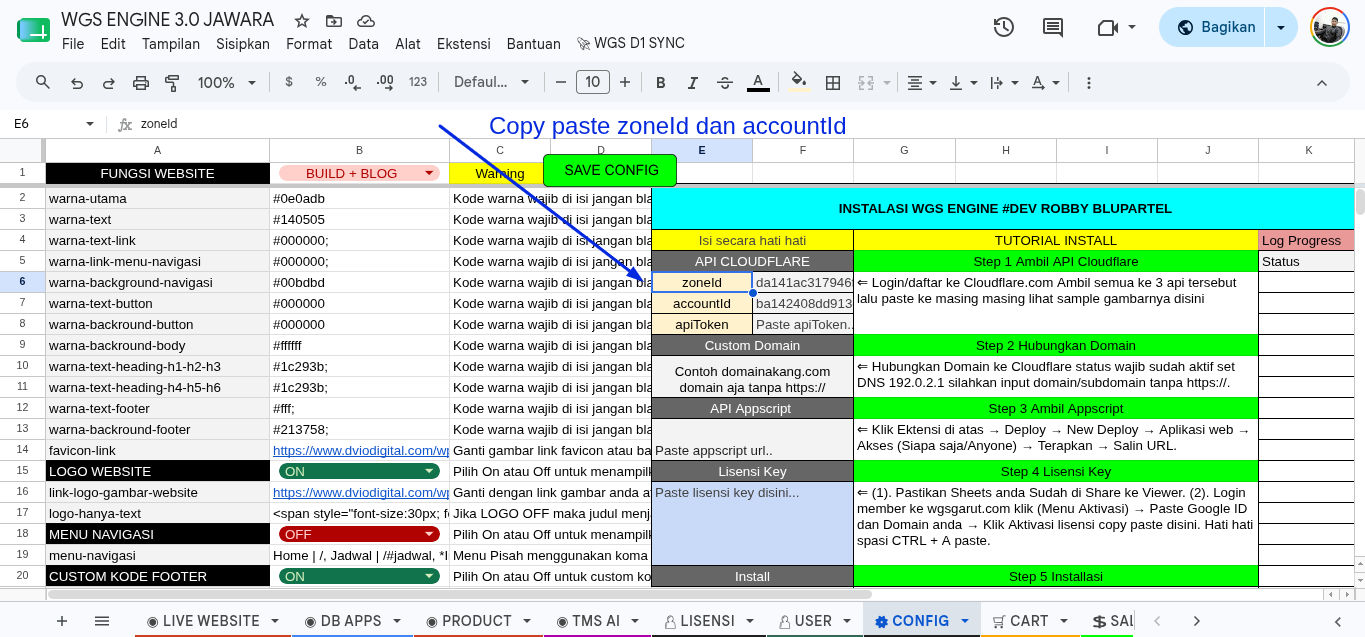Collapse the toolbar with chevron
Image resolution: width=1365 pixels, height=637 pixels.
tap(1321, 82)
